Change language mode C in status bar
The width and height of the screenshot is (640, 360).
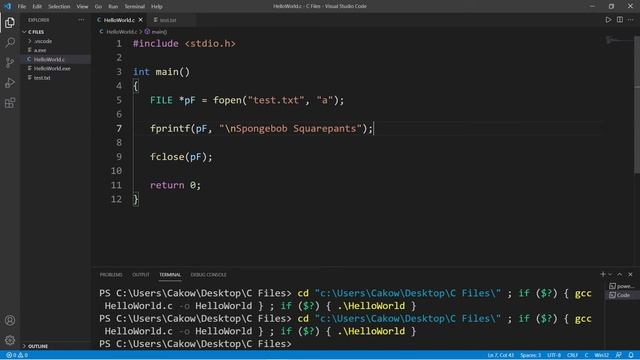[x=586, y=355]
